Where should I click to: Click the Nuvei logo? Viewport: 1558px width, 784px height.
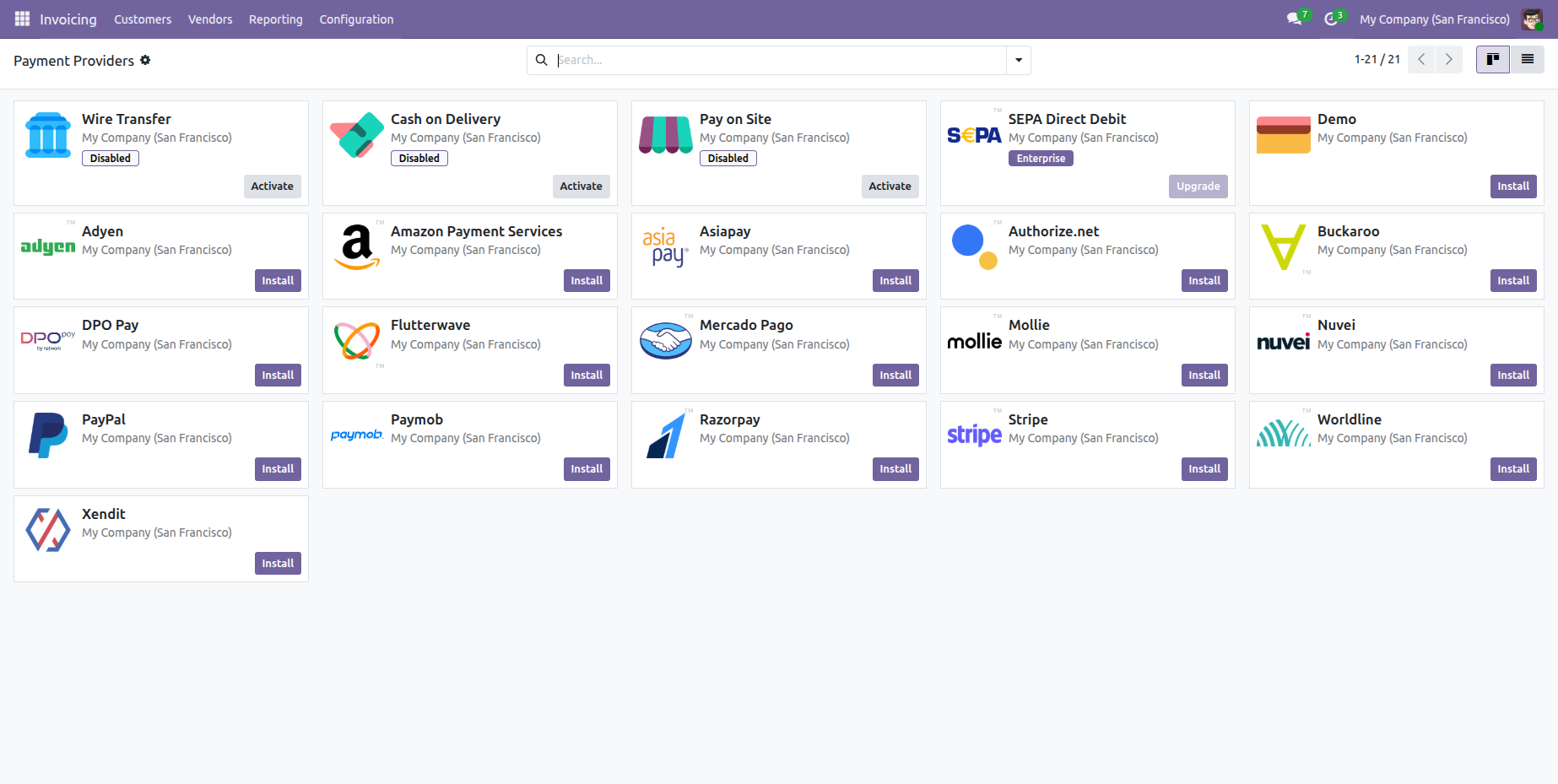pos(1284,342)
